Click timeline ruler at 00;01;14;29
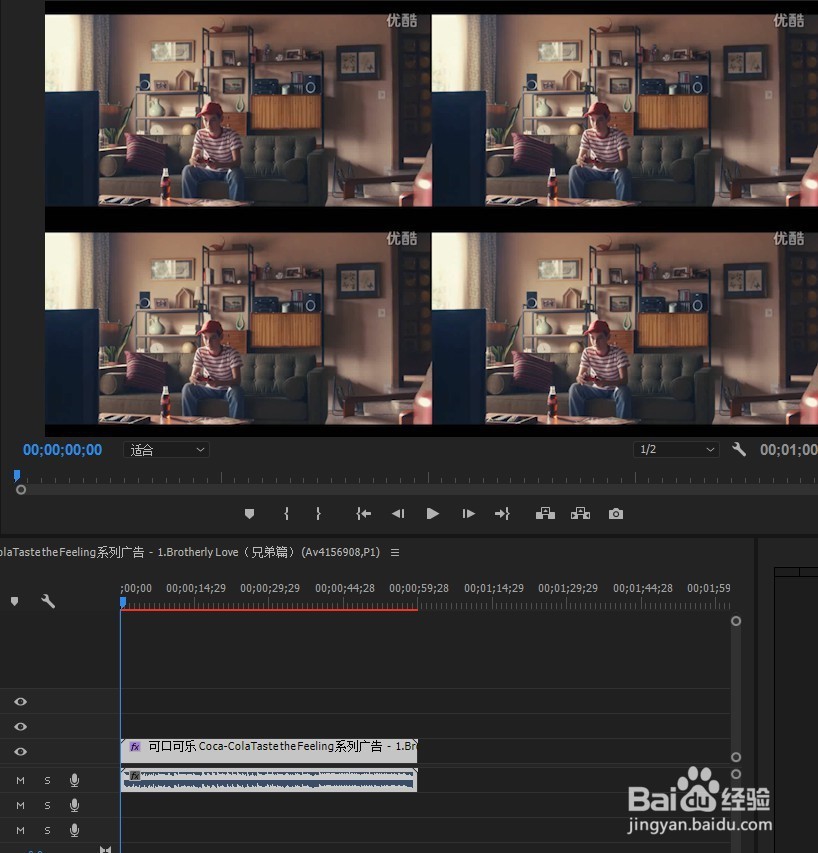Viewport: 818px width, 853px height. (x=494, y=588)
